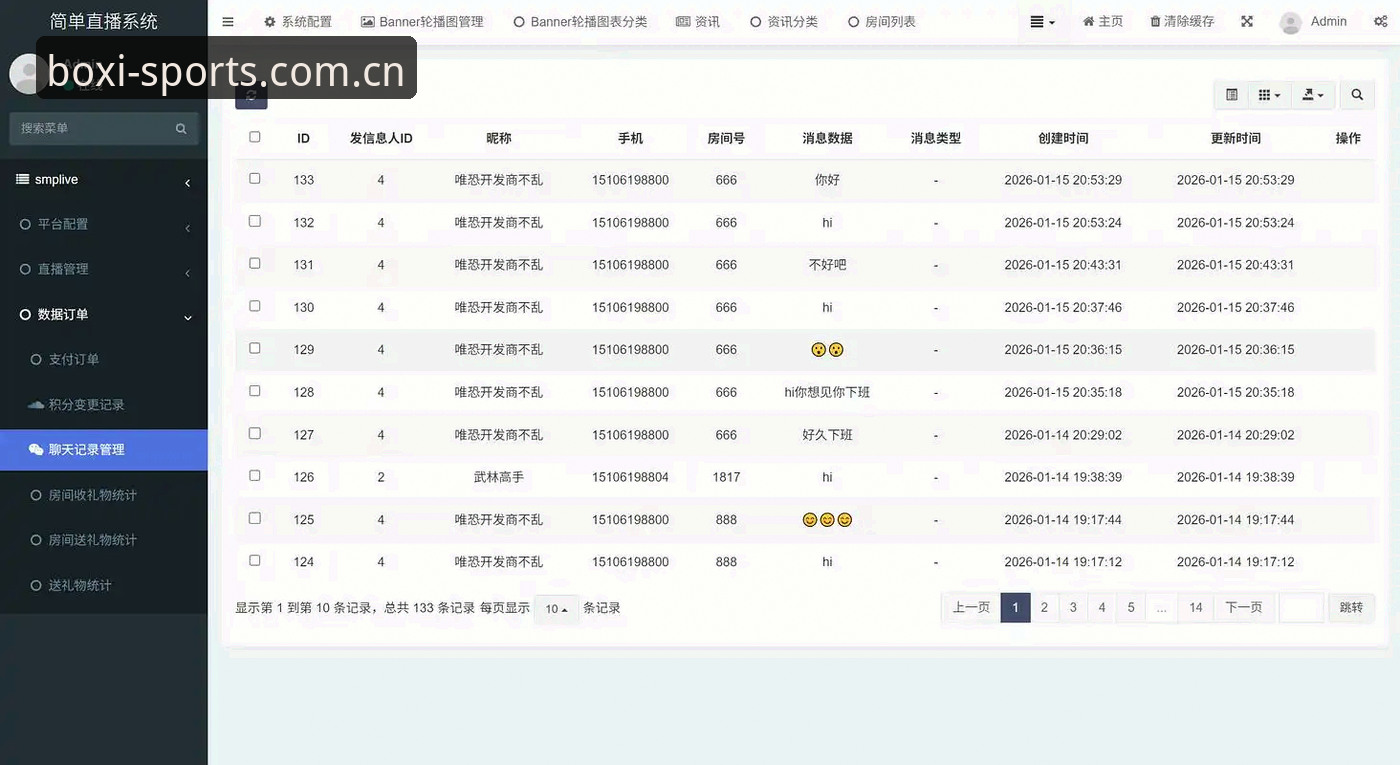Click the 跳转 jump button
Screen dimensions: 1400x765
[1351, 607]
